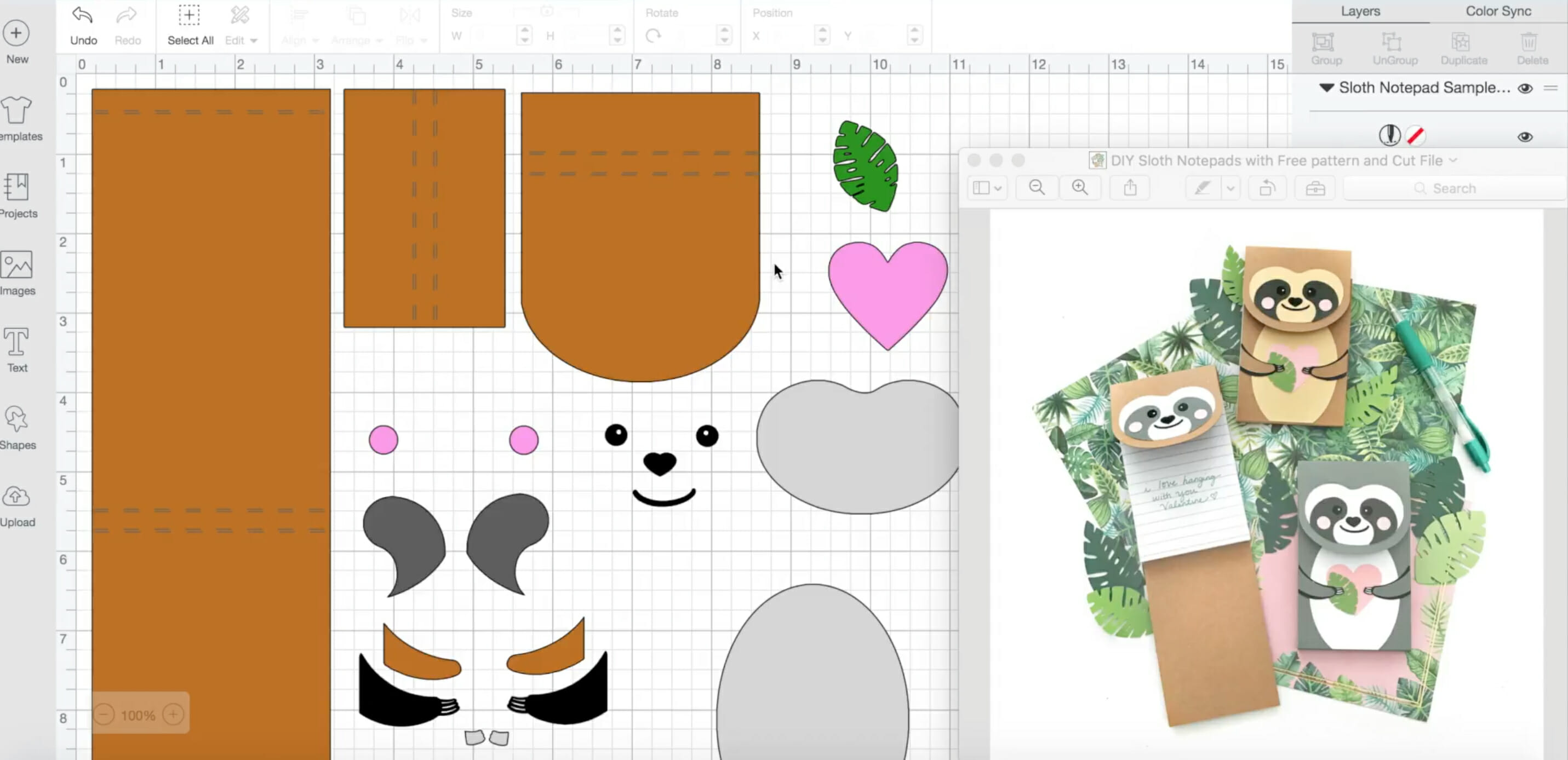Click the New project icon
Screen dimensions: 1568x760
coord(16,33)
